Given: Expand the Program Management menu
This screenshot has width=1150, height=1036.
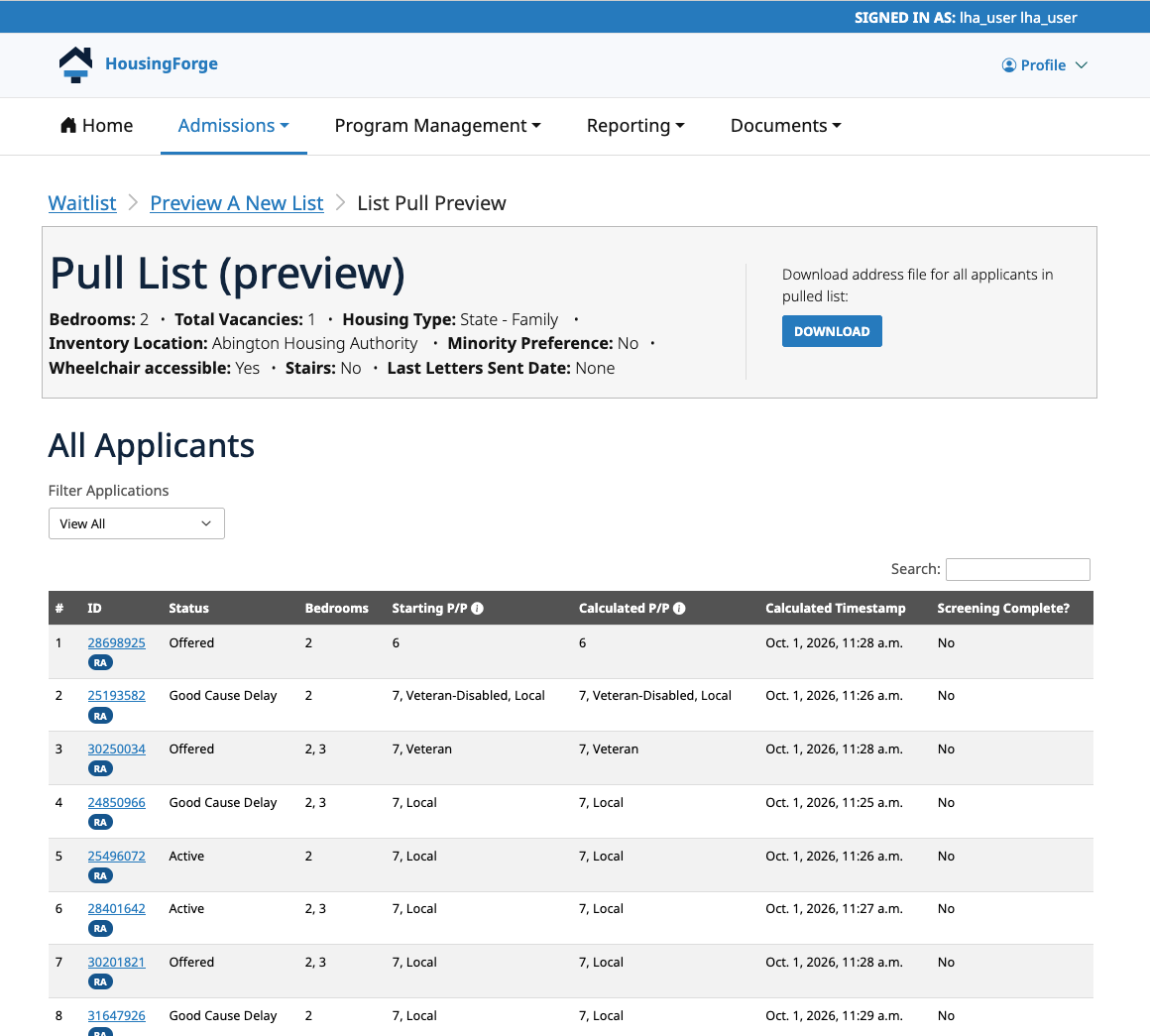Looking at the screenshot, I should point(438,125).
